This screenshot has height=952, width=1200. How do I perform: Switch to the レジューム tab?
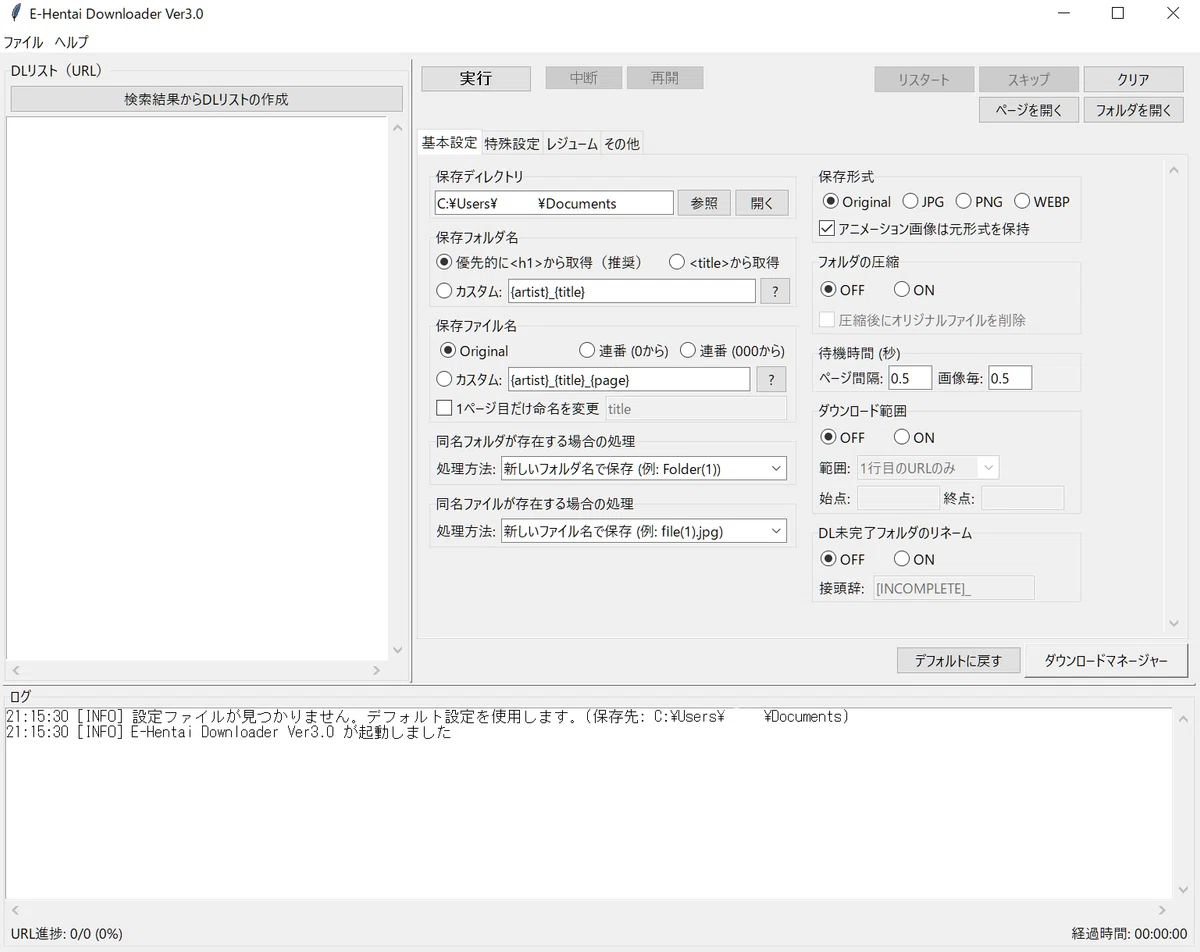coord(572,144)
